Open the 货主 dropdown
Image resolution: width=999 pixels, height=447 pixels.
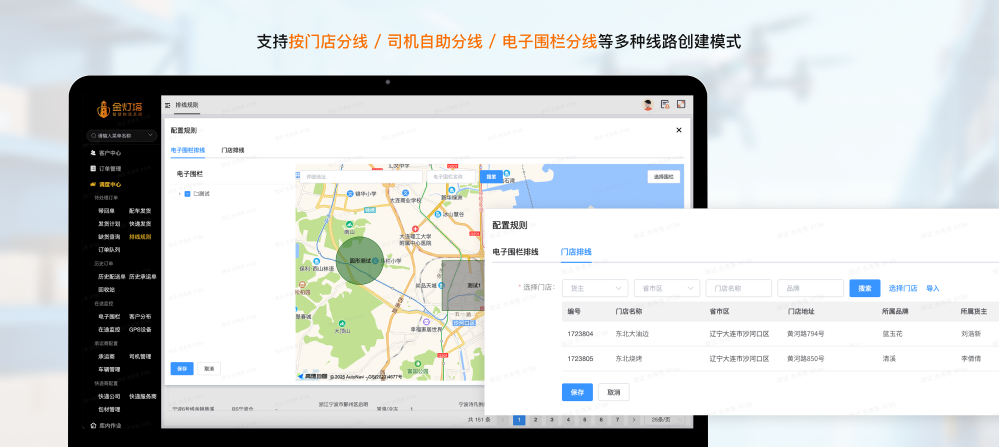coord(588,288)
